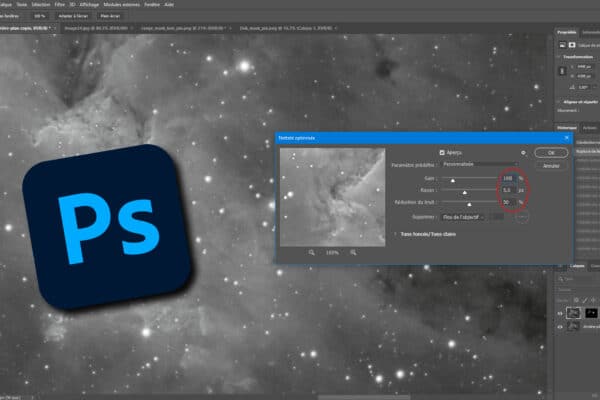This screenshot has width=600, height=400.
Task: Zoom out the Netteté optimisée preview
Action: tap(311, 253)
